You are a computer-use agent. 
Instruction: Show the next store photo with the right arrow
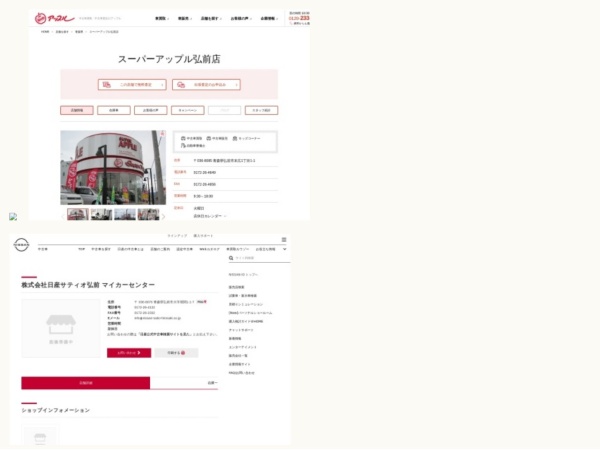(x=163, y=217)
